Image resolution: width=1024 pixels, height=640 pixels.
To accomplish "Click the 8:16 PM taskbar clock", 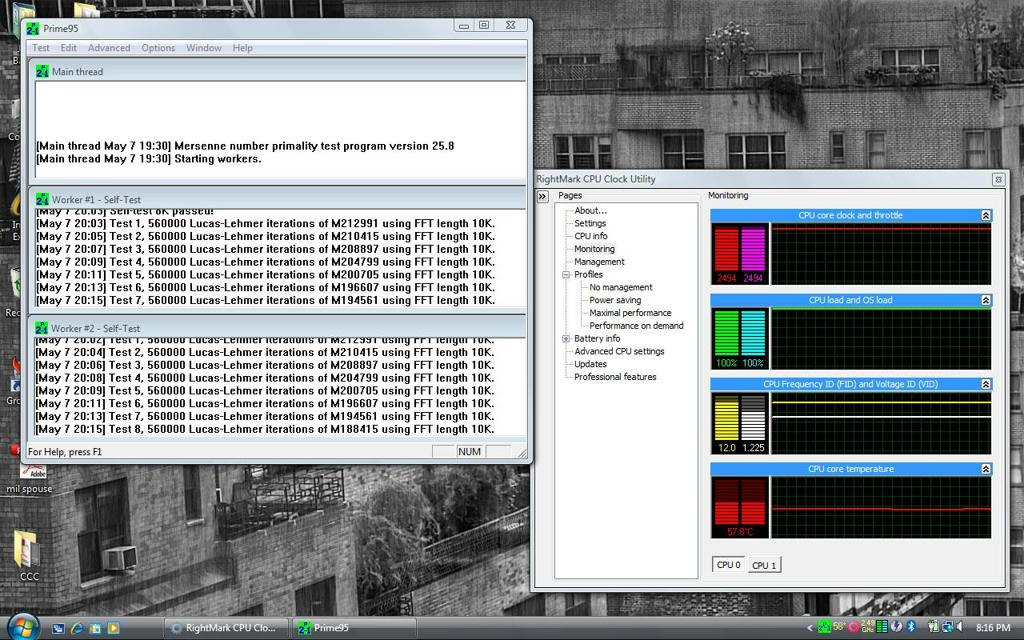I will pyautogui.click(x=993, y=628).
